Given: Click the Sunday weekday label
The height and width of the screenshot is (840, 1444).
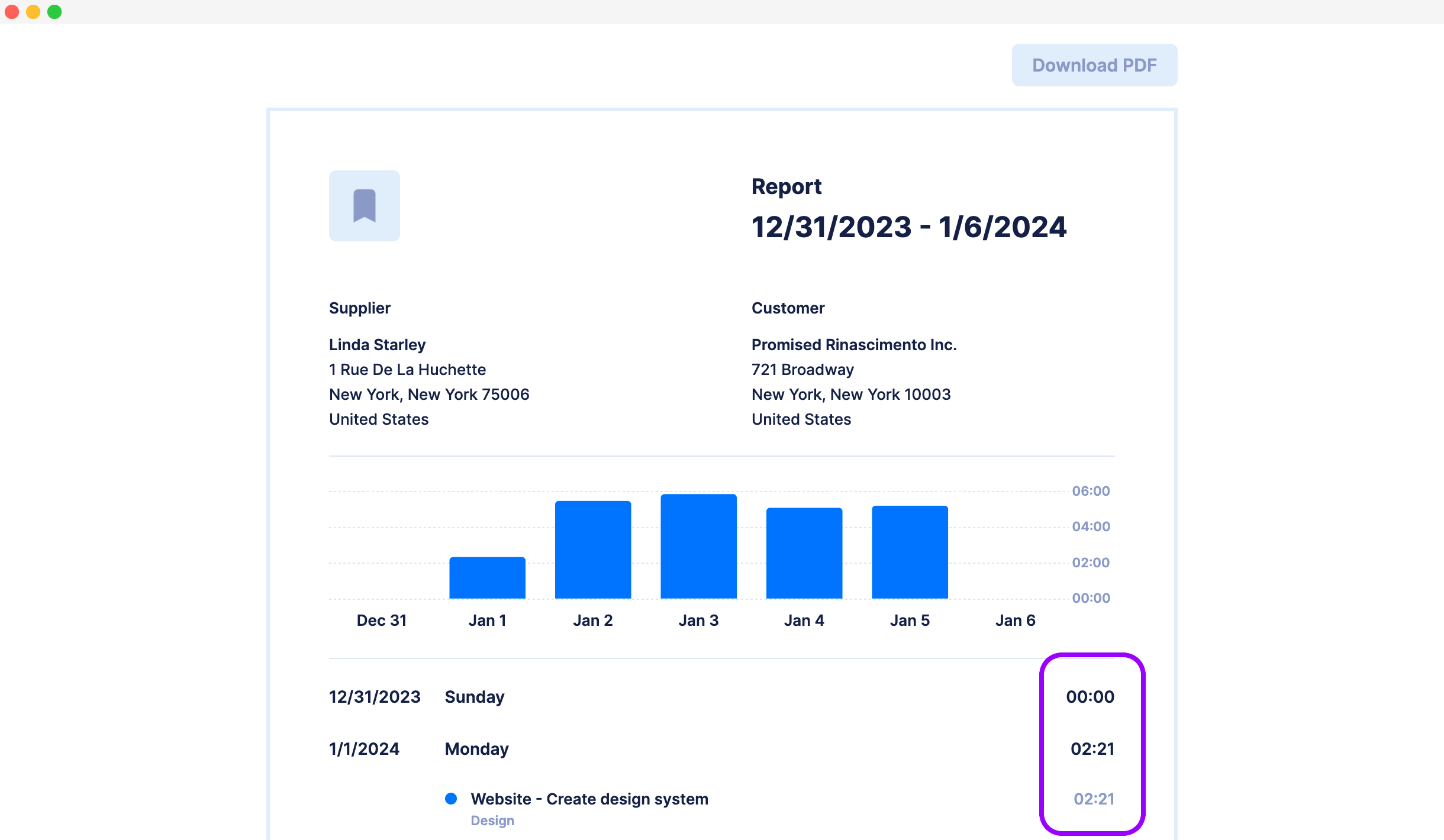Looking at the screenshot, I should [x=475, y=697].
